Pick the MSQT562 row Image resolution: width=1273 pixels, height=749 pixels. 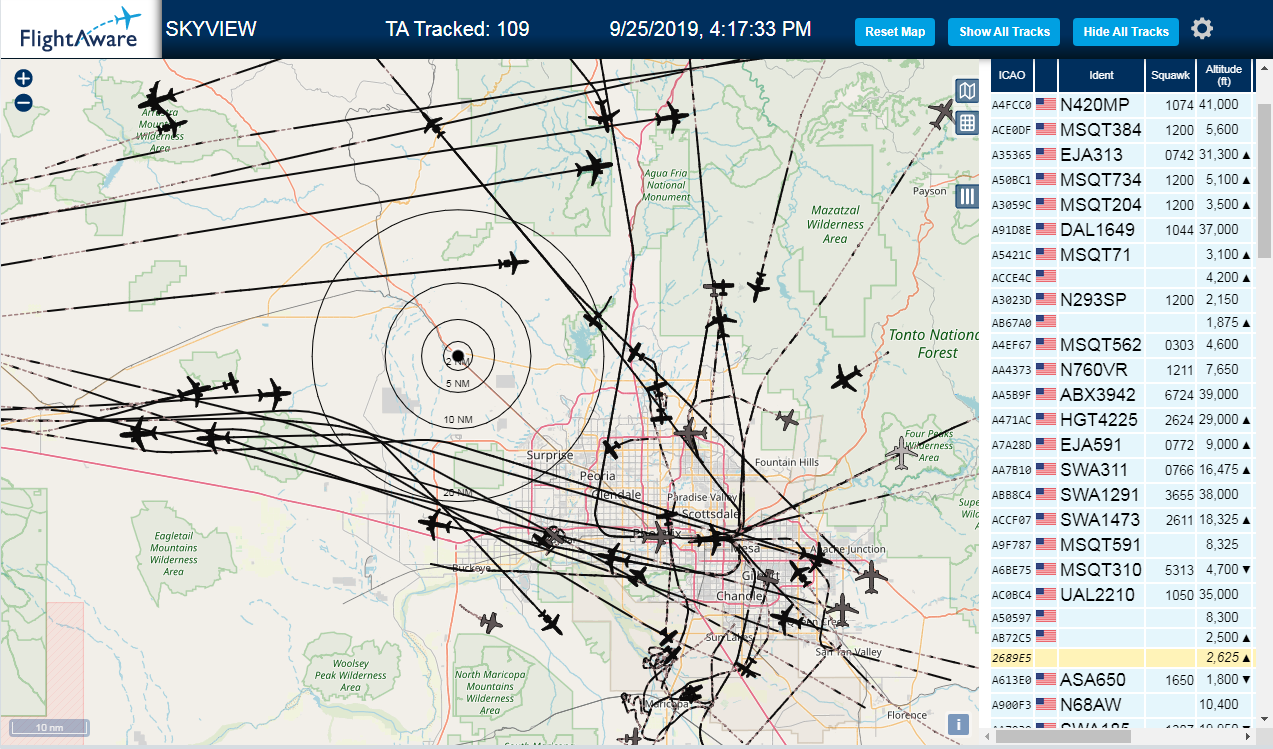tap(1120, 344)
